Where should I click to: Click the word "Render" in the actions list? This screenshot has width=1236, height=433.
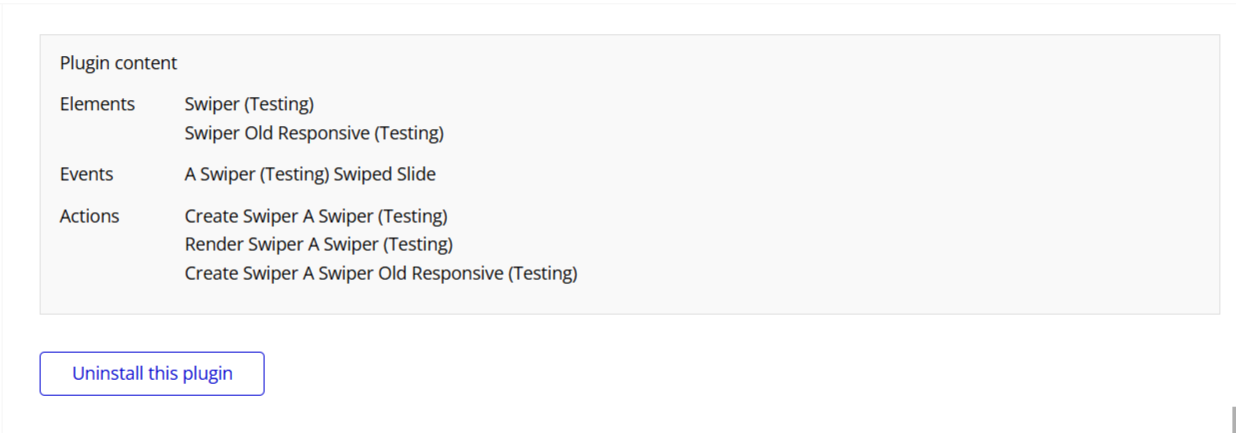[x=212, y=244]
